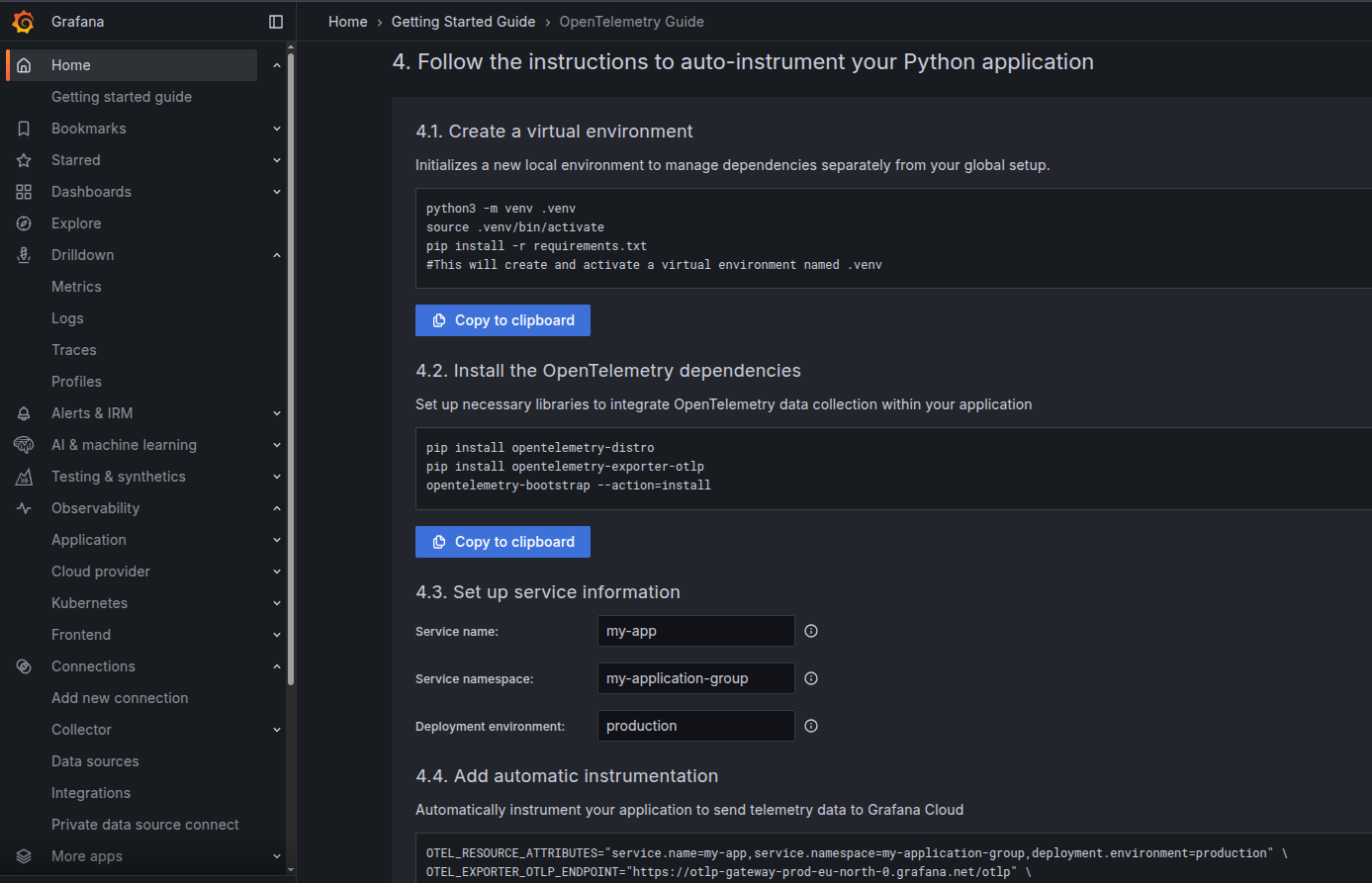Open Private data source connect item
This screenshot has width=1372, height=883.
145,825
